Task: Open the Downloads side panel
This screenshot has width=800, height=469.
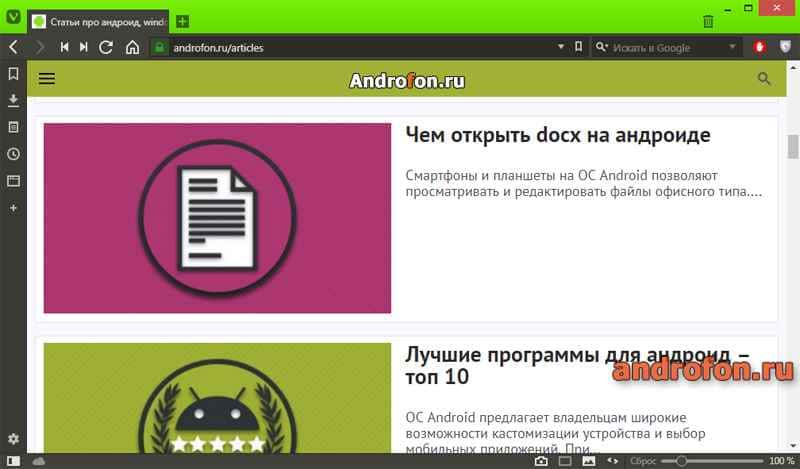Action: pos(13,100)
